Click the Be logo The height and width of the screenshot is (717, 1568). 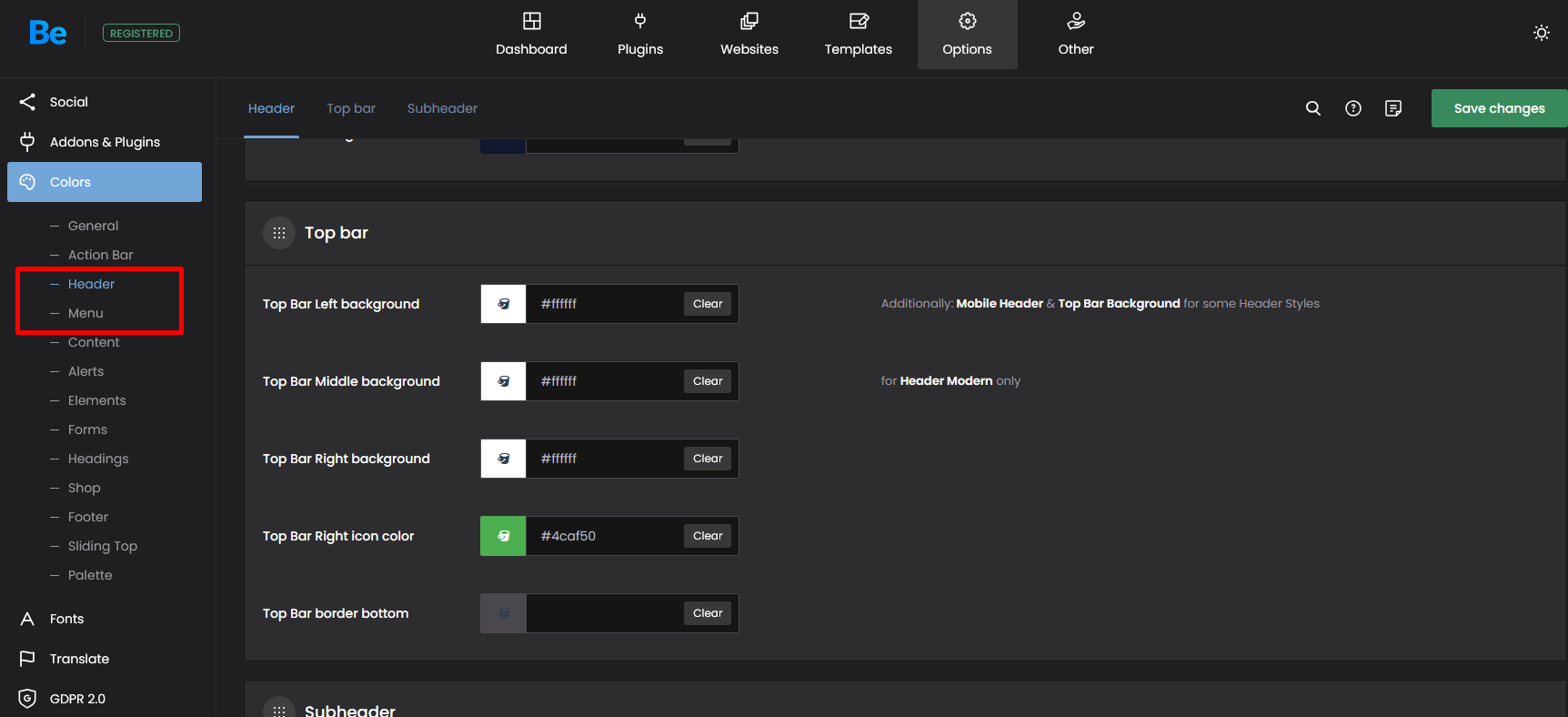(48, 33)
